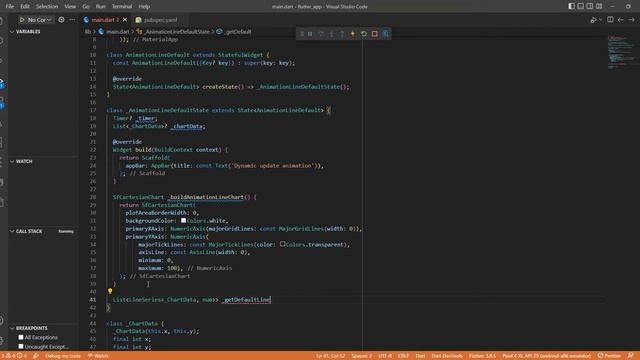The height and width of the screenshot is (360, 640).
Task: Place cursor on _buildAnimationLineChart method name
Action: click(x=207, y=197)
